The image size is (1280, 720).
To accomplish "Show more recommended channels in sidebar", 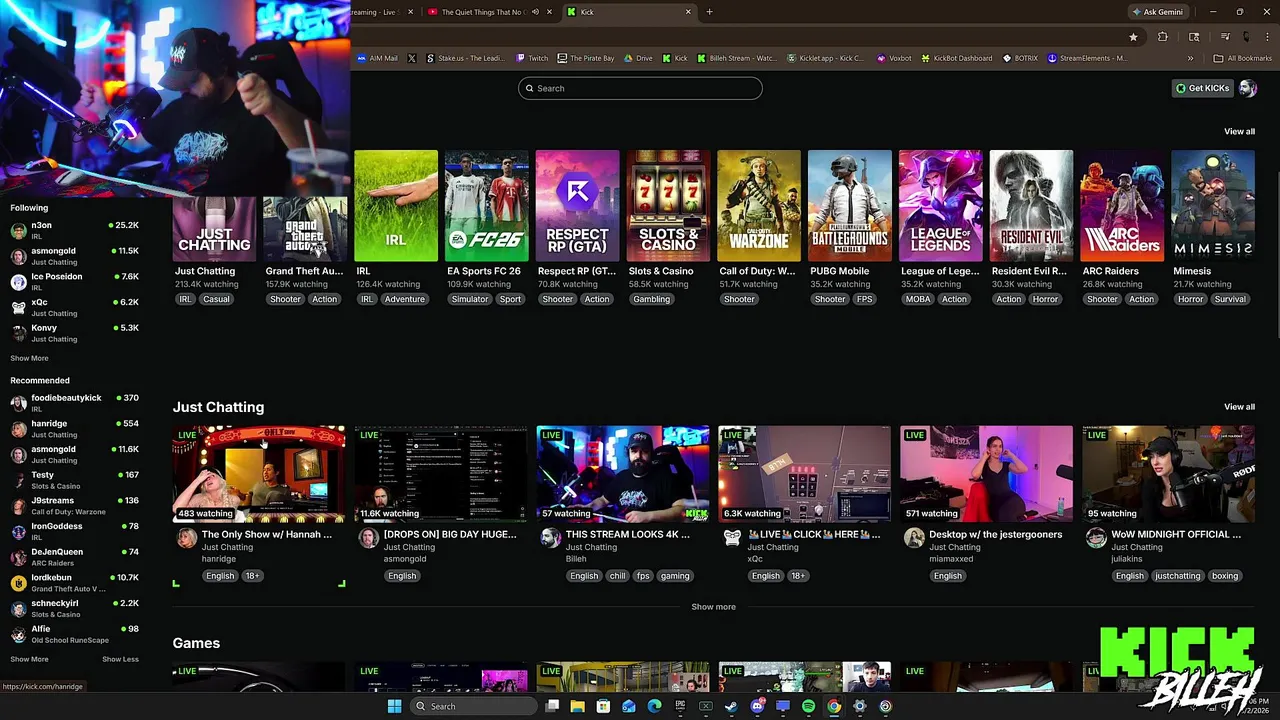I will coord(29,659).
